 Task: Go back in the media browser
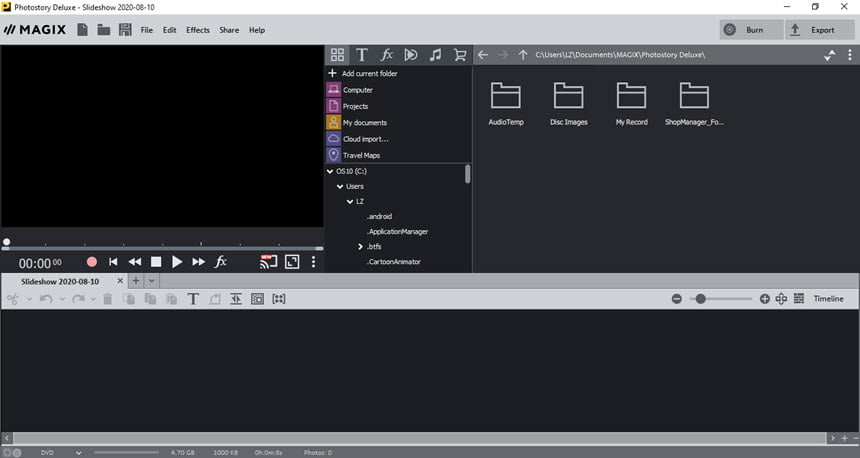(x=483, y=55)
